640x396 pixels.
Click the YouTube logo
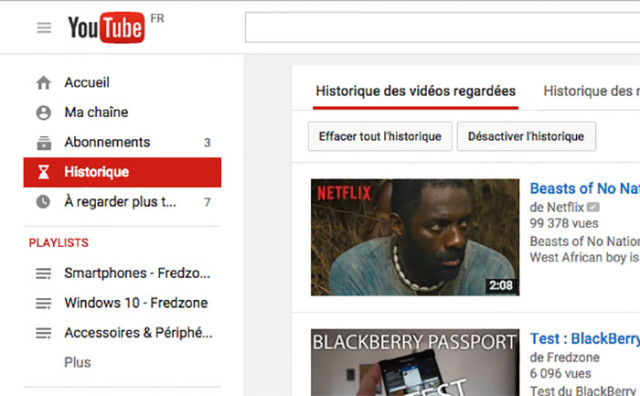coord(106,27)
